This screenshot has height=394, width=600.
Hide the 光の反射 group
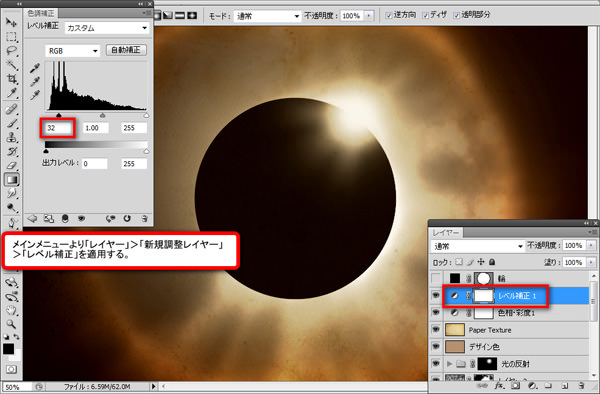tap(436, 363)
